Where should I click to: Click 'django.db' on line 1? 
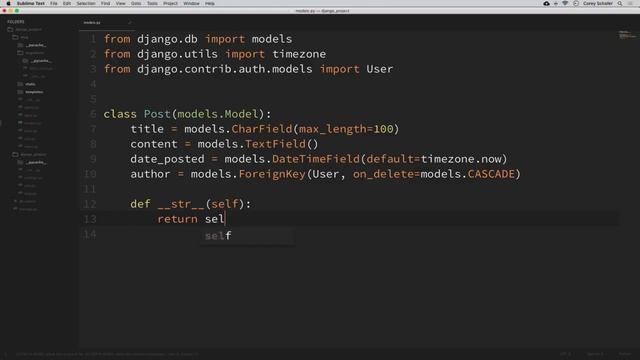pyautogui.click(x=167, y=39)
